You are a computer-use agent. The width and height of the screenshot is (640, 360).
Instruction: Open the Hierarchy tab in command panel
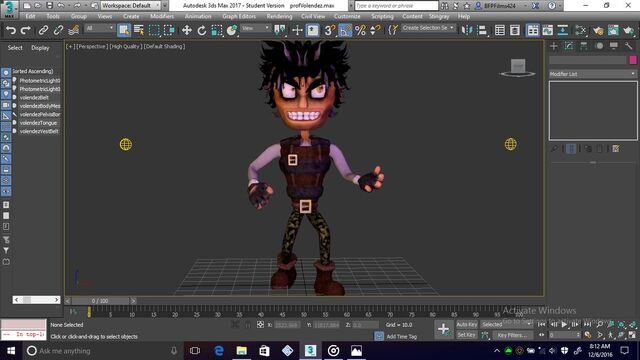click(584, 46)
